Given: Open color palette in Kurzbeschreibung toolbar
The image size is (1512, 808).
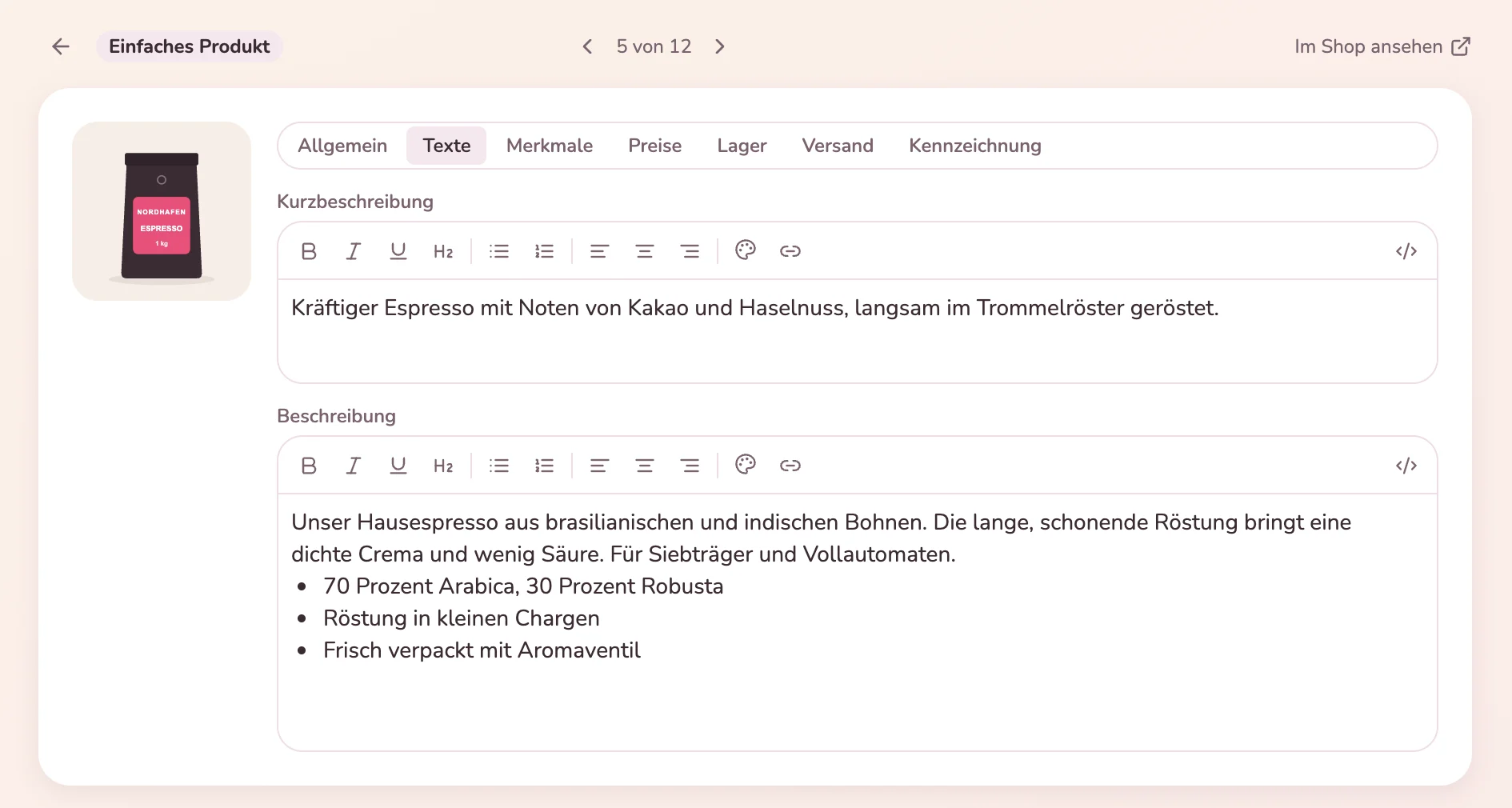Looking at the screenshot, I should 746,250.
